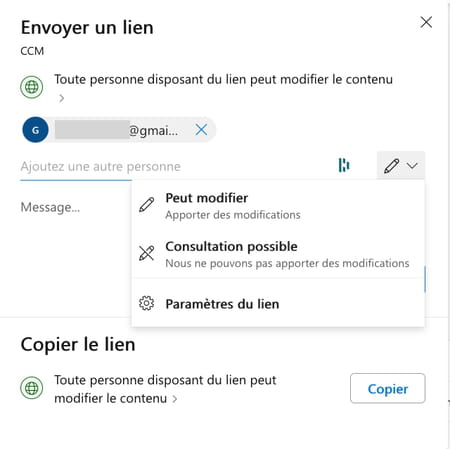The height and width of the screenshot is (449, 450).
Task: Click the Copier button
Action: 388,388
